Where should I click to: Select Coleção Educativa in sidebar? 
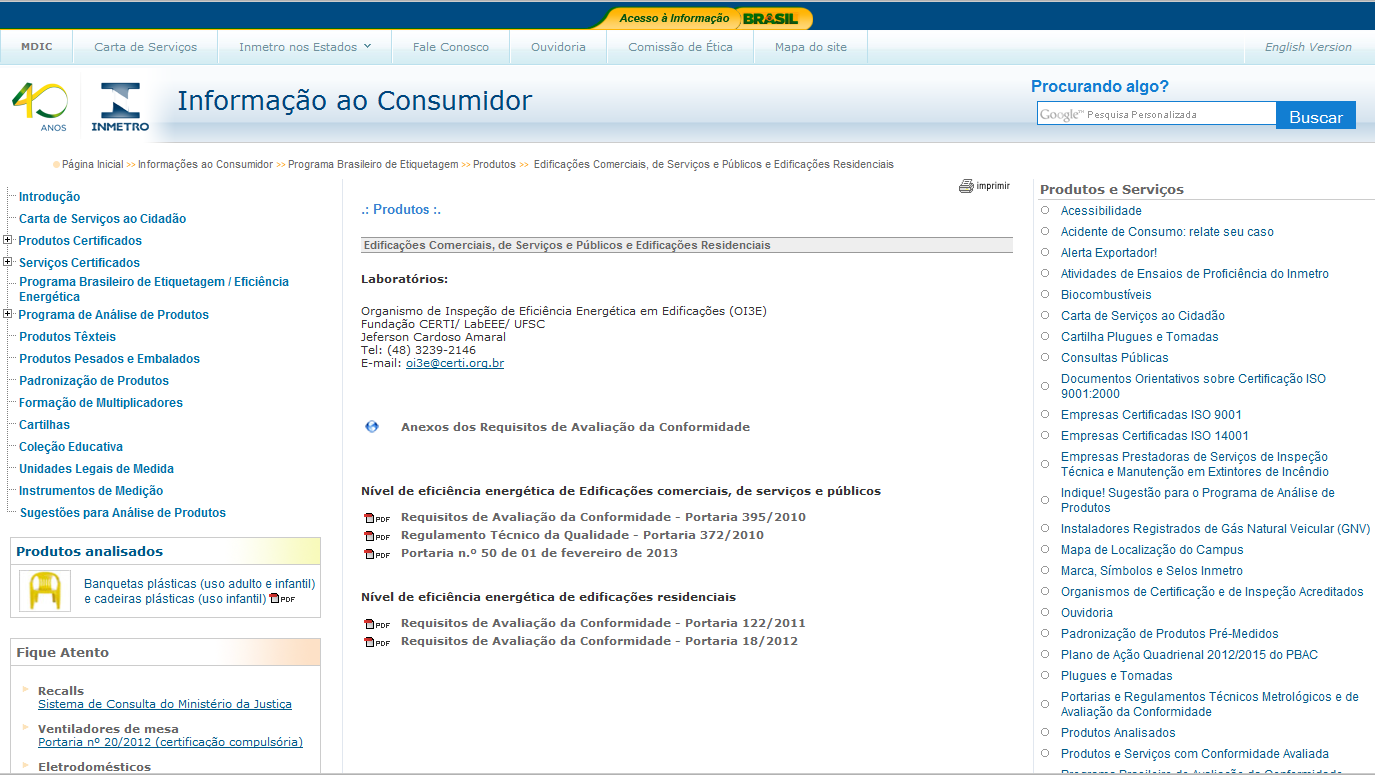(71, 447)
